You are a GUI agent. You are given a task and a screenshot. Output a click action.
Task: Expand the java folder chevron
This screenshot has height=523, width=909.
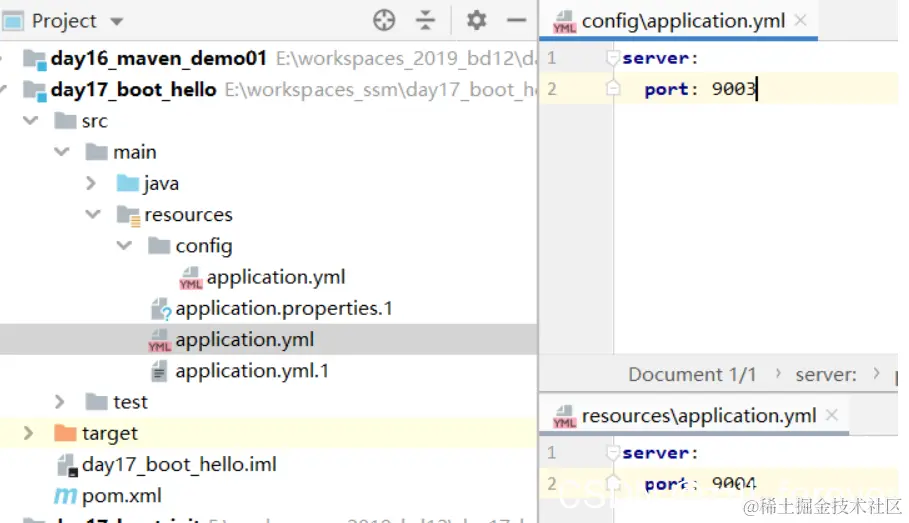[91, 183]
